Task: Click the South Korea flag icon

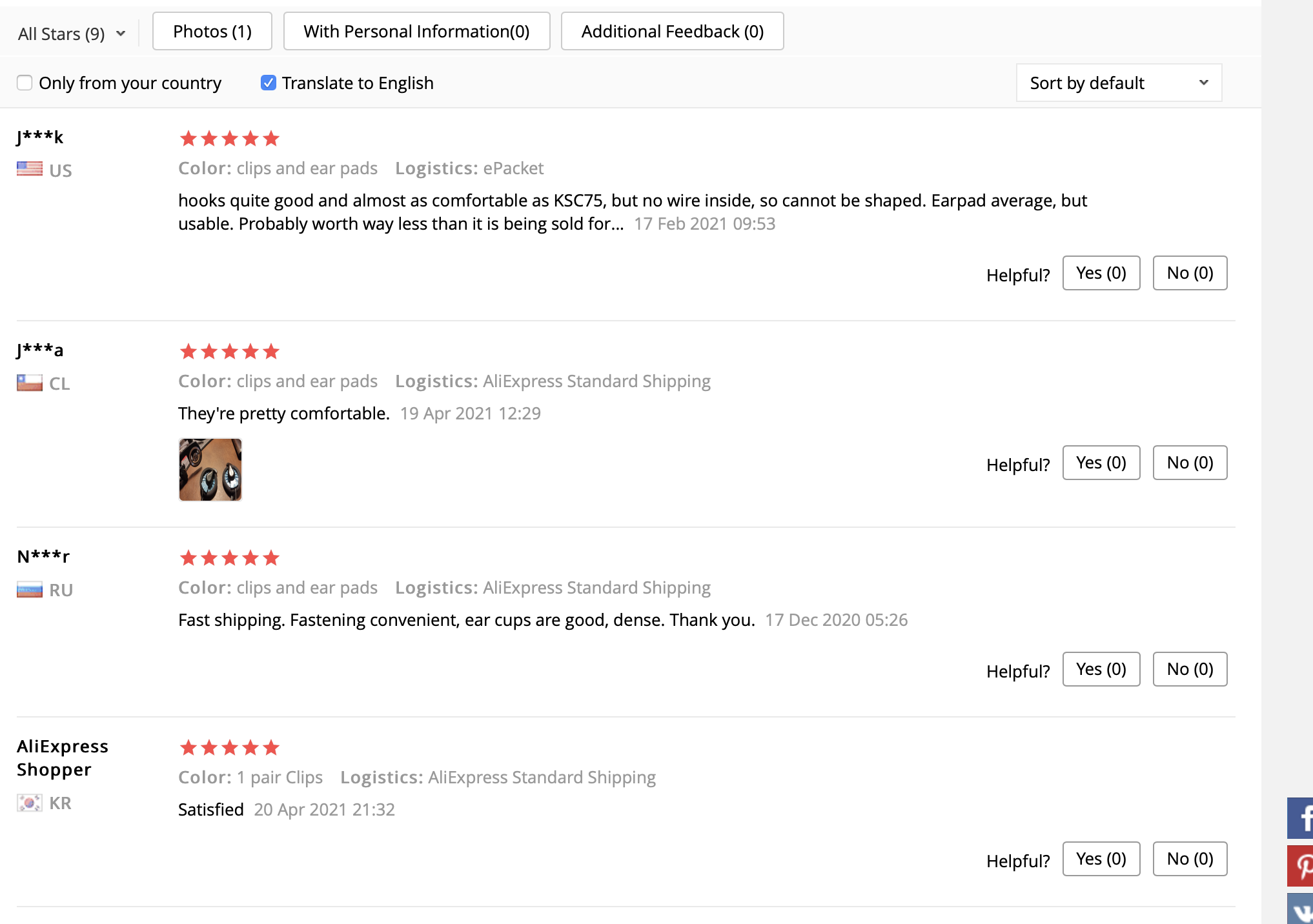Action: coord(30,803)
